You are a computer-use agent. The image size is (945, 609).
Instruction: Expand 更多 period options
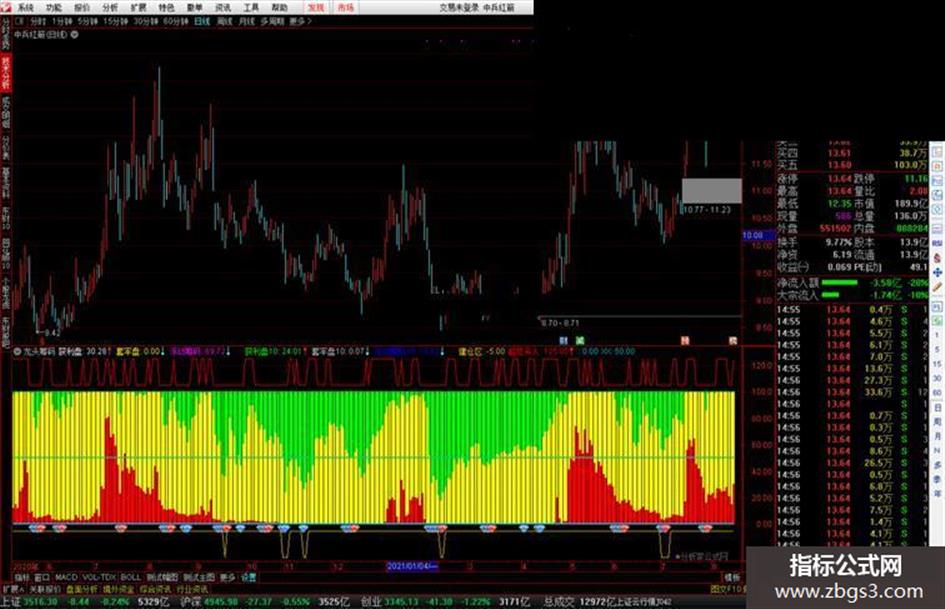[x=300, y=21]
